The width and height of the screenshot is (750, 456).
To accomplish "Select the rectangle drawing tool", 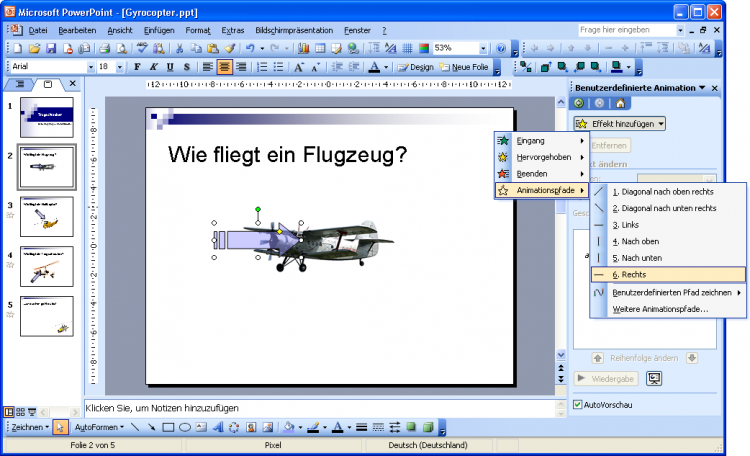I will click(168, 428).
